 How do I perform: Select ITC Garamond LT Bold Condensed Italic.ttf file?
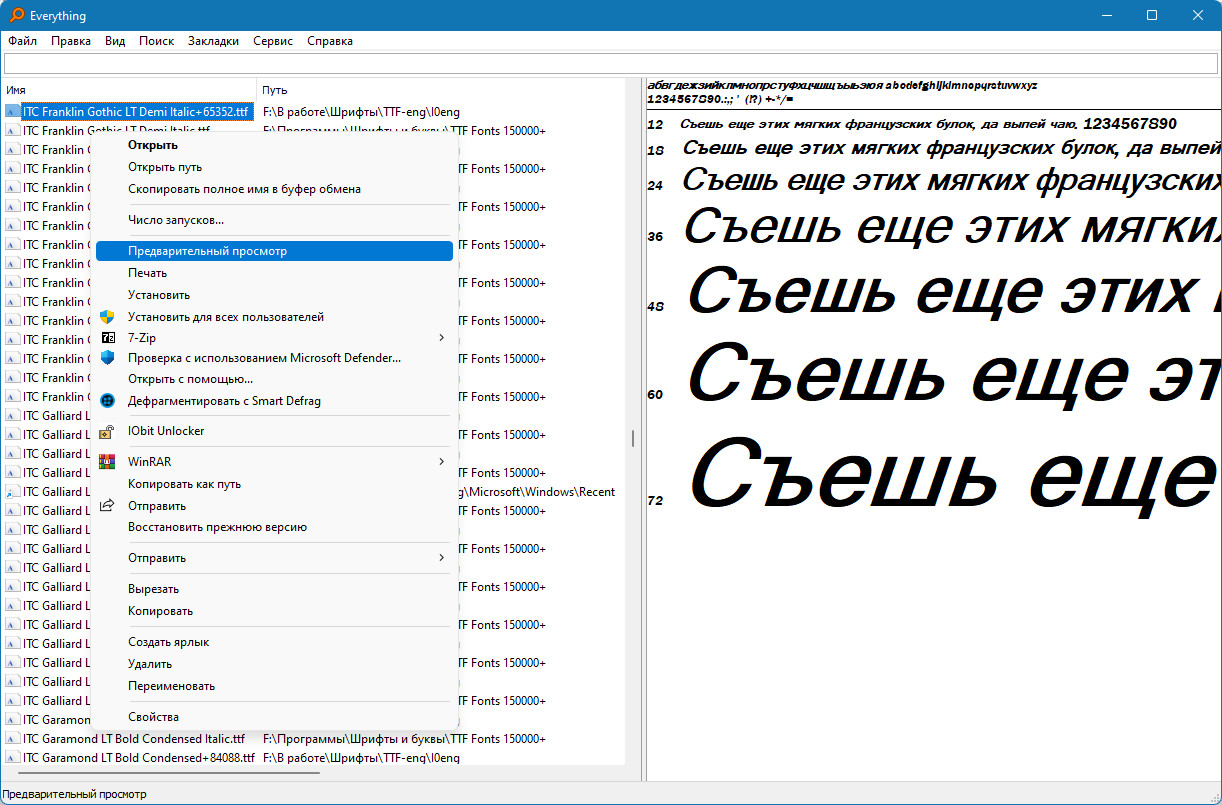(133, 739)
